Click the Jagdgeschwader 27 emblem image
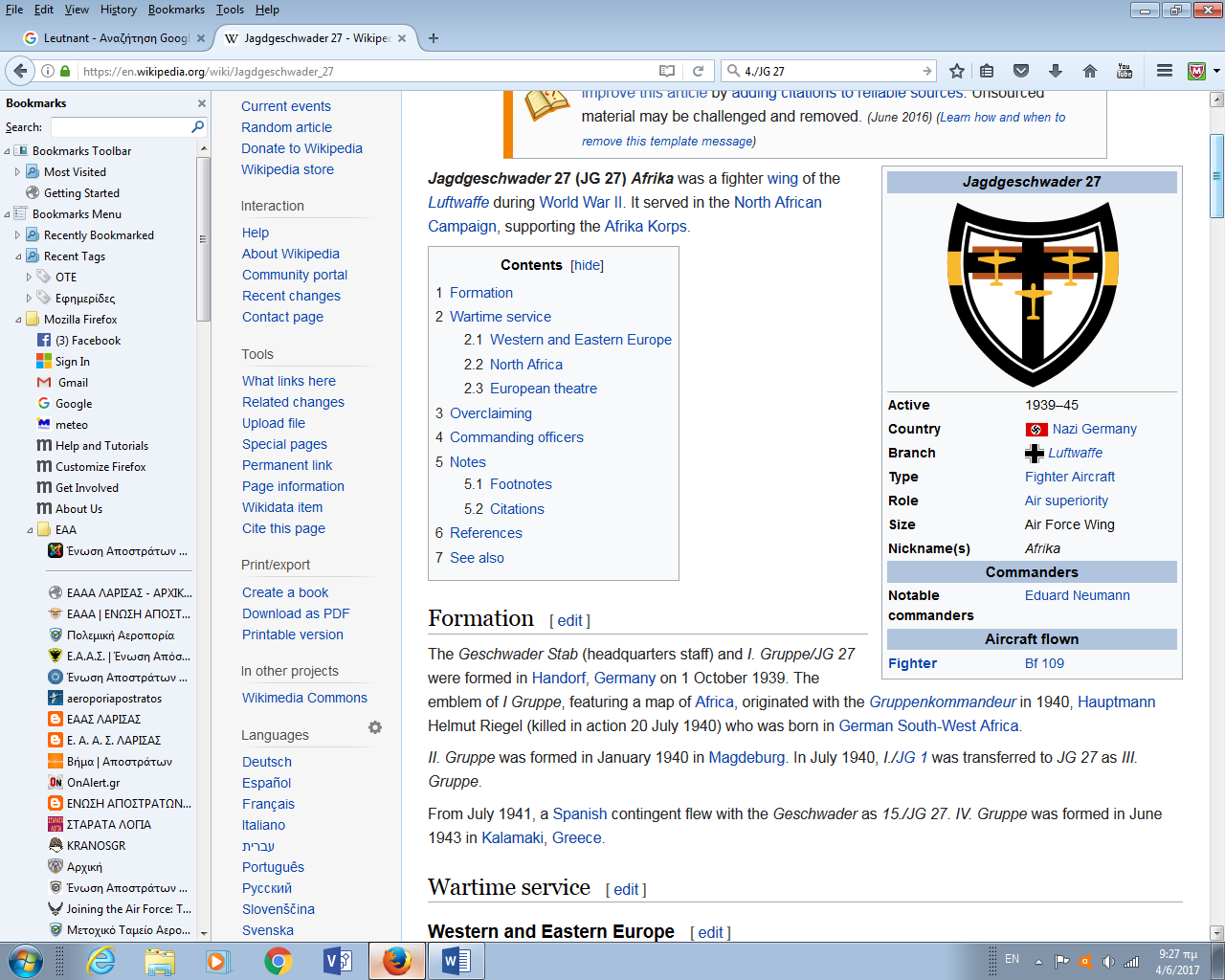The image size is (1225, 980). 1032,295
